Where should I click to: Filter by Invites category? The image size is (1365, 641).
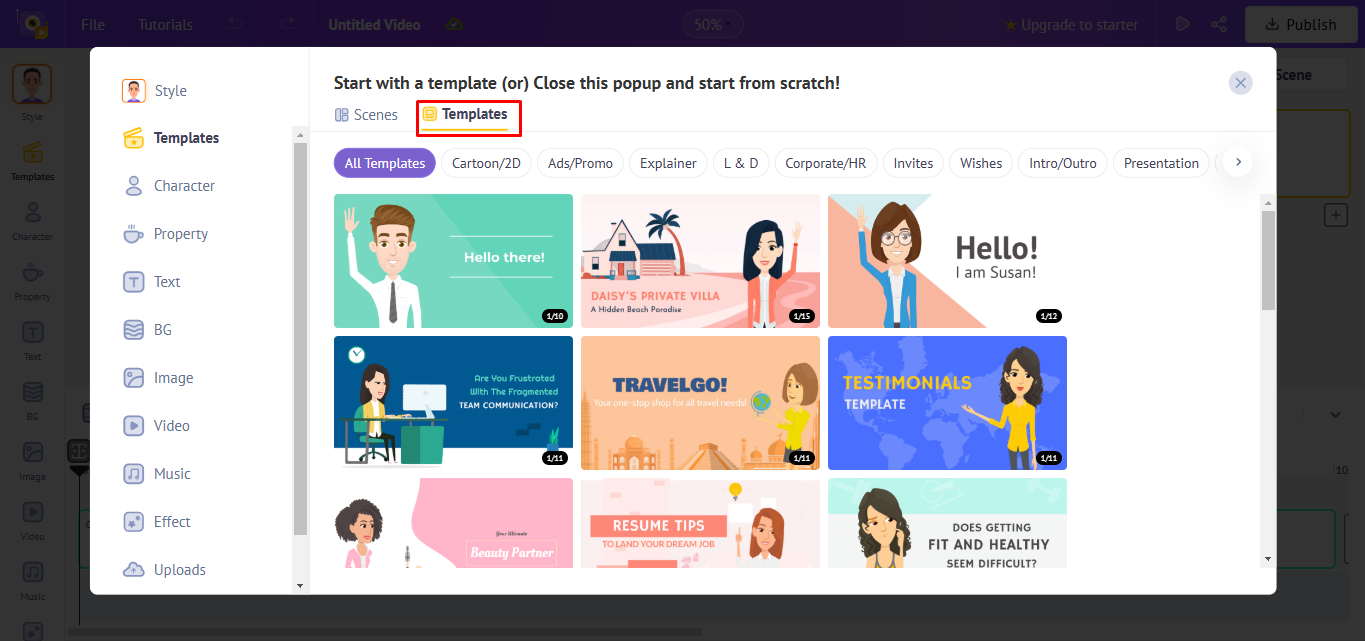coord(913,163)
